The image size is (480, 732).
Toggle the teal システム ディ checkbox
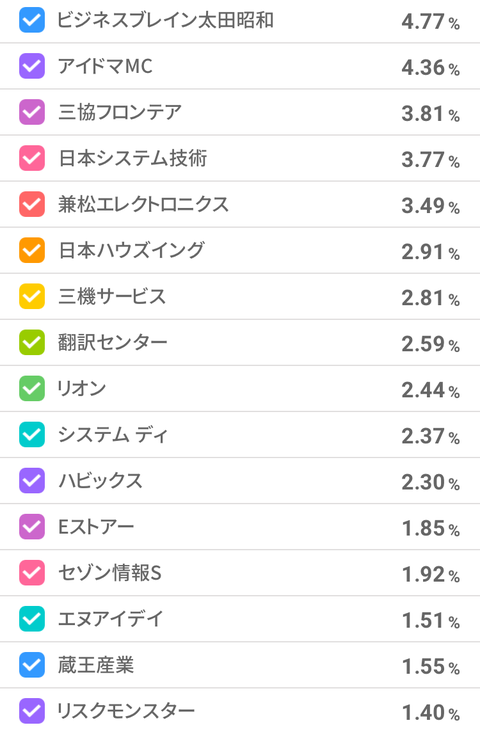(x=32, y=435)
